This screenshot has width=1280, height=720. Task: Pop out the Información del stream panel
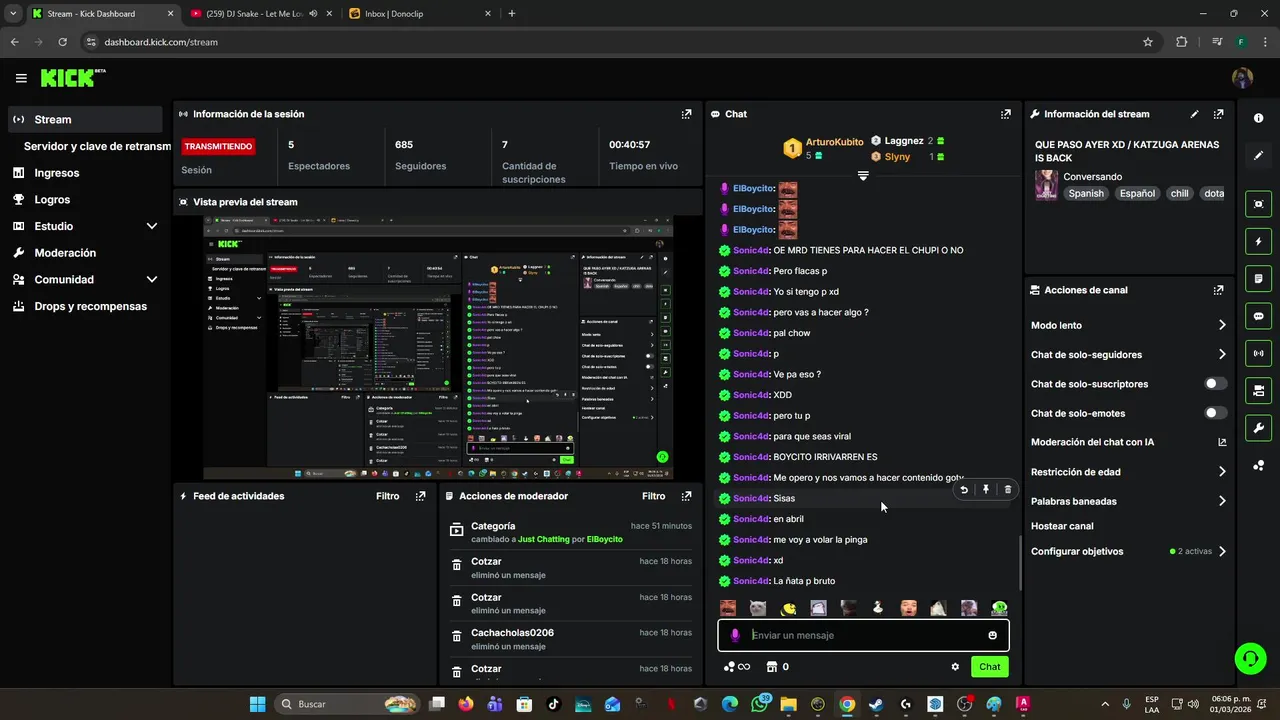point(1218,114)
